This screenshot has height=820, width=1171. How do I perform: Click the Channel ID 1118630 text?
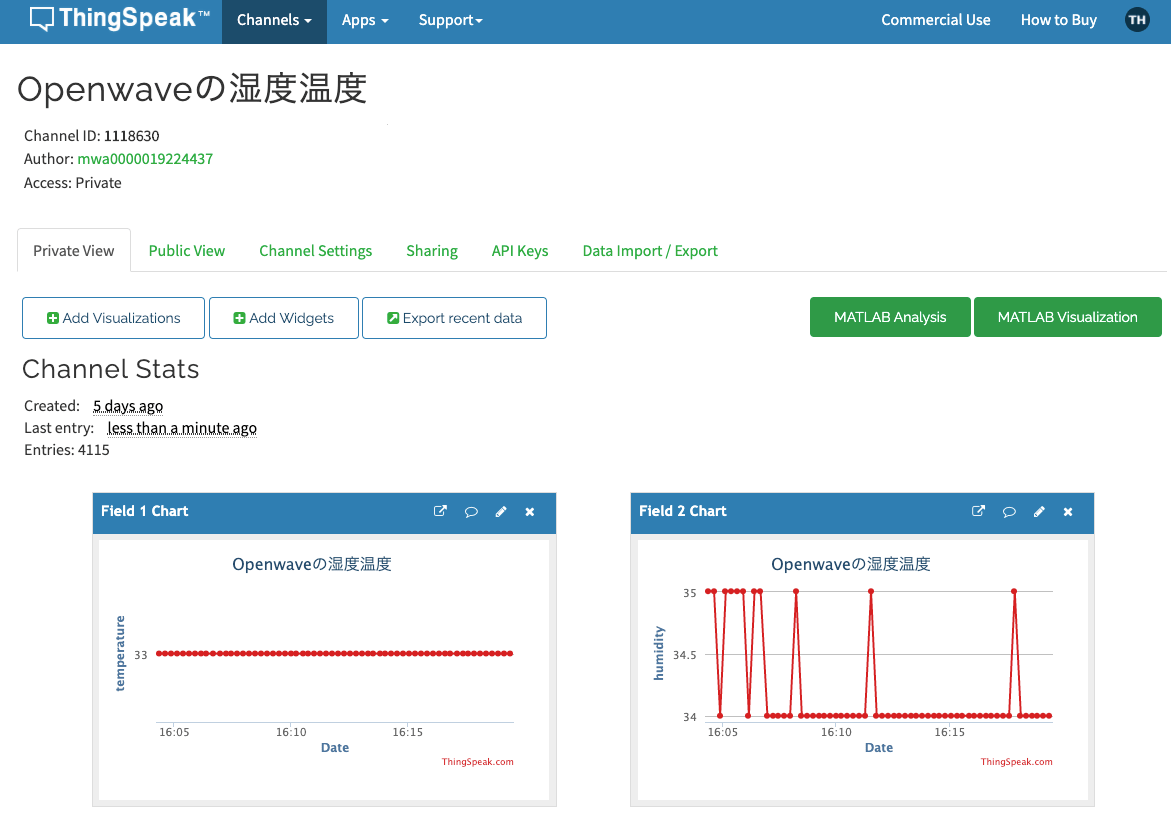coord(92,136)
